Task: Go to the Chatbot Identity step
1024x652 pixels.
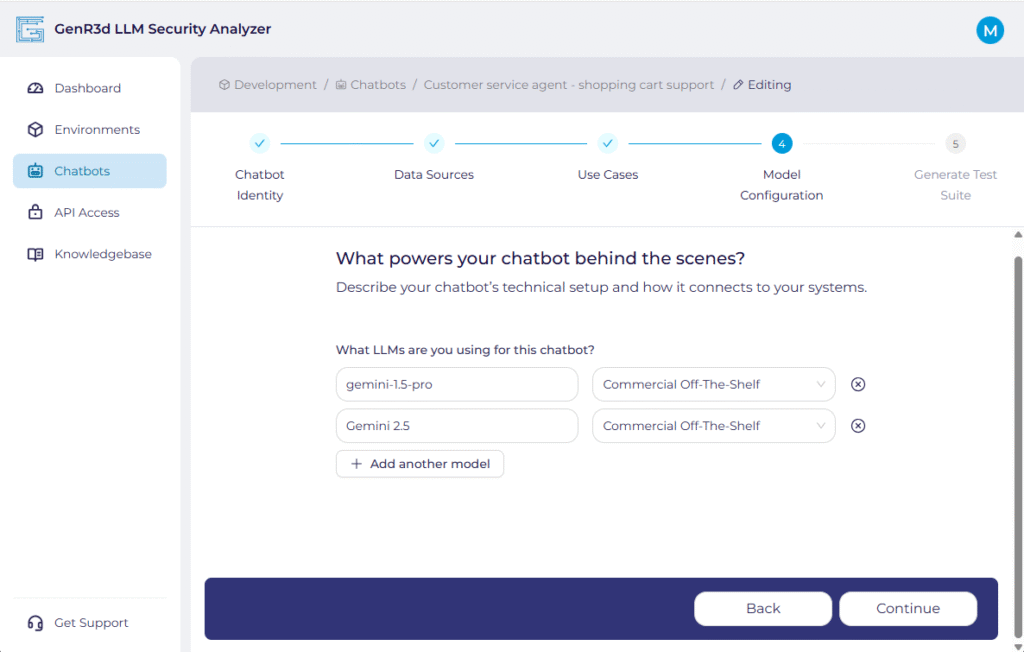Action: coord(260,144)
